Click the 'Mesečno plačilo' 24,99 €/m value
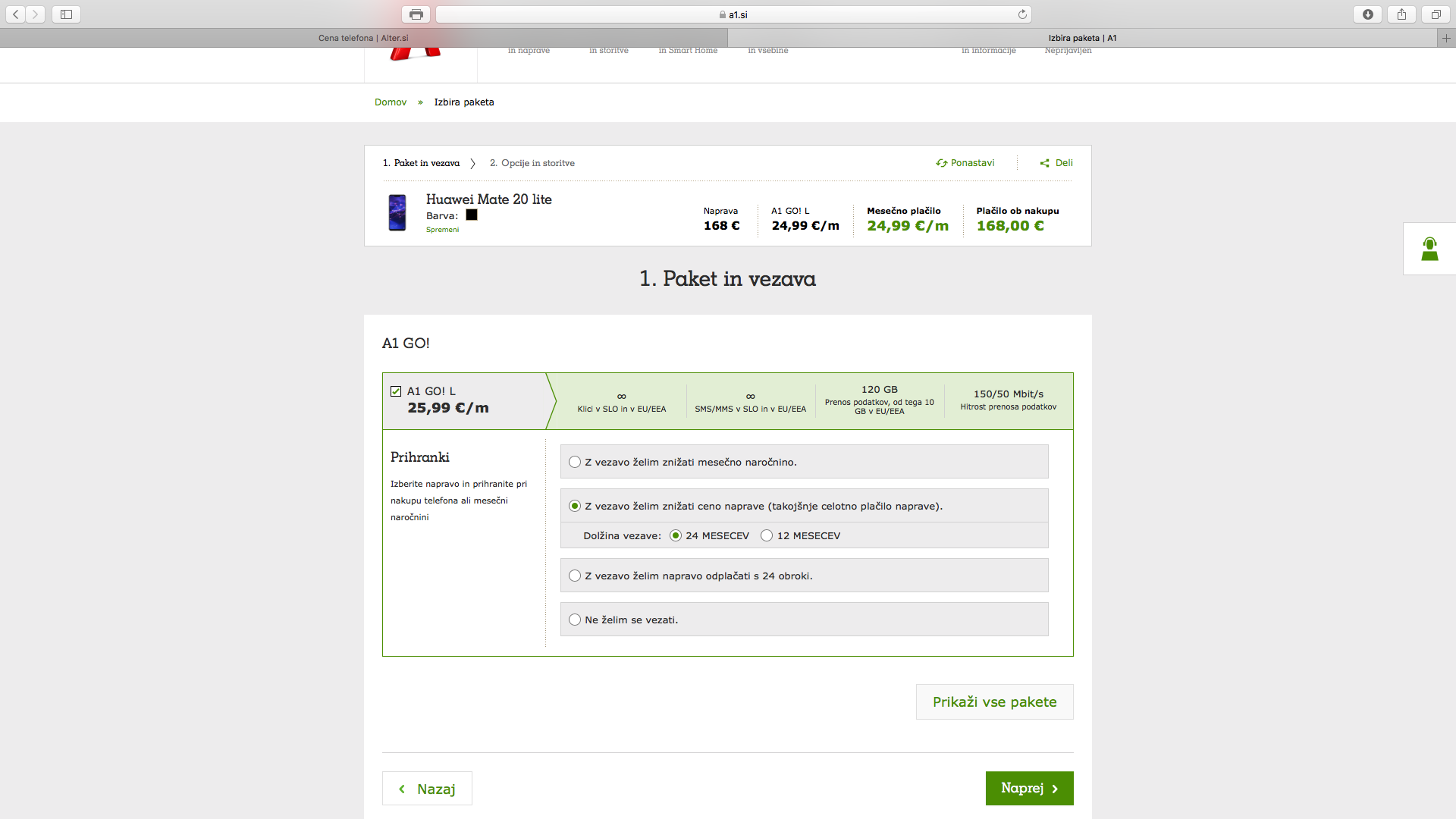 (x=908, y=226)
